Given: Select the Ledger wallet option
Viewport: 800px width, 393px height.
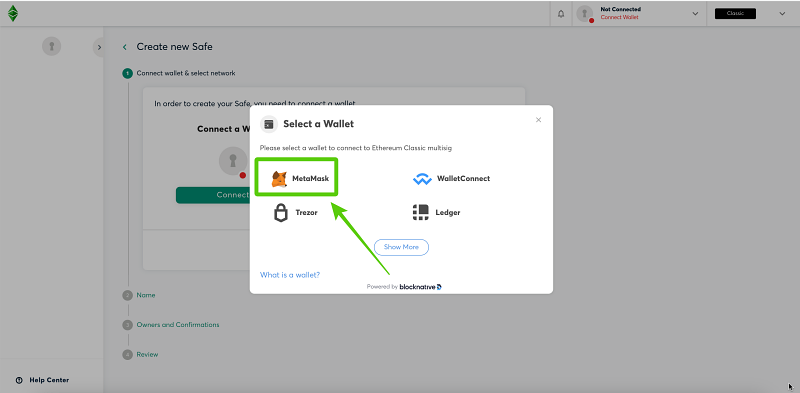Looking at the screenshot, I should 436,212.
